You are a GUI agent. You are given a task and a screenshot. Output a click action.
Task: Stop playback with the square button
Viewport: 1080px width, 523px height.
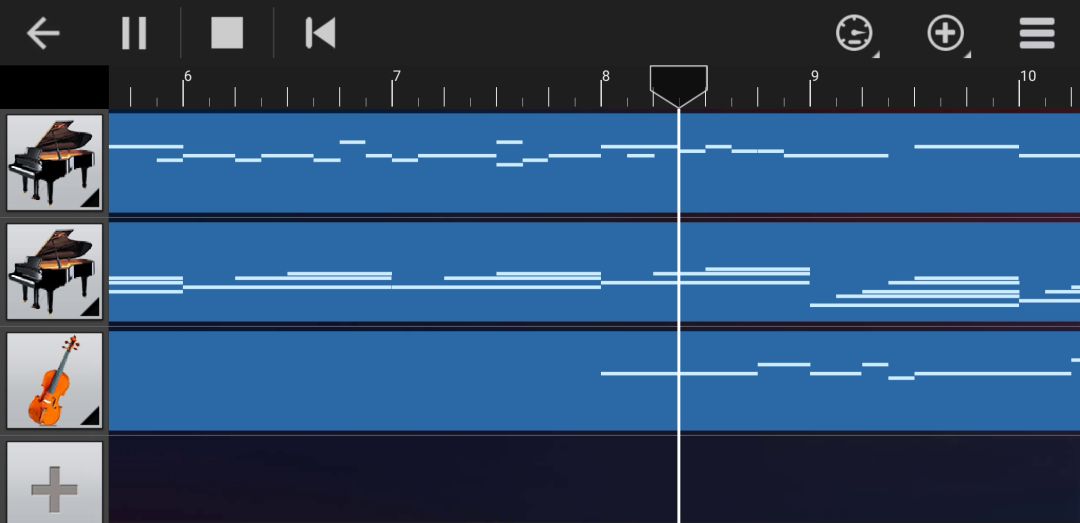227,33
